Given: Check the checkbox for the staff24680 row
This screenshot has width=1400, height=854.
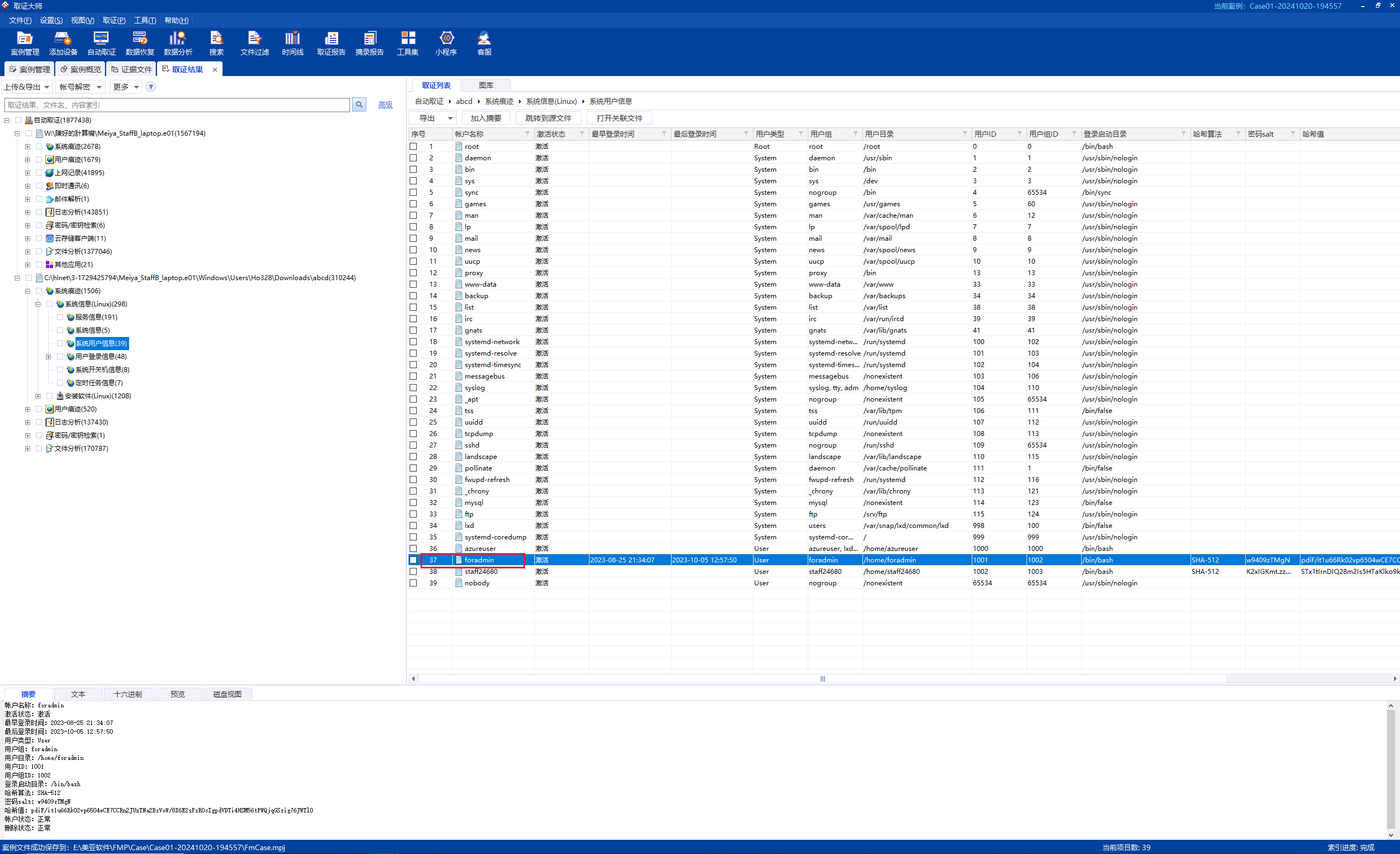Looking at the screenshot, I should (413, 571).
